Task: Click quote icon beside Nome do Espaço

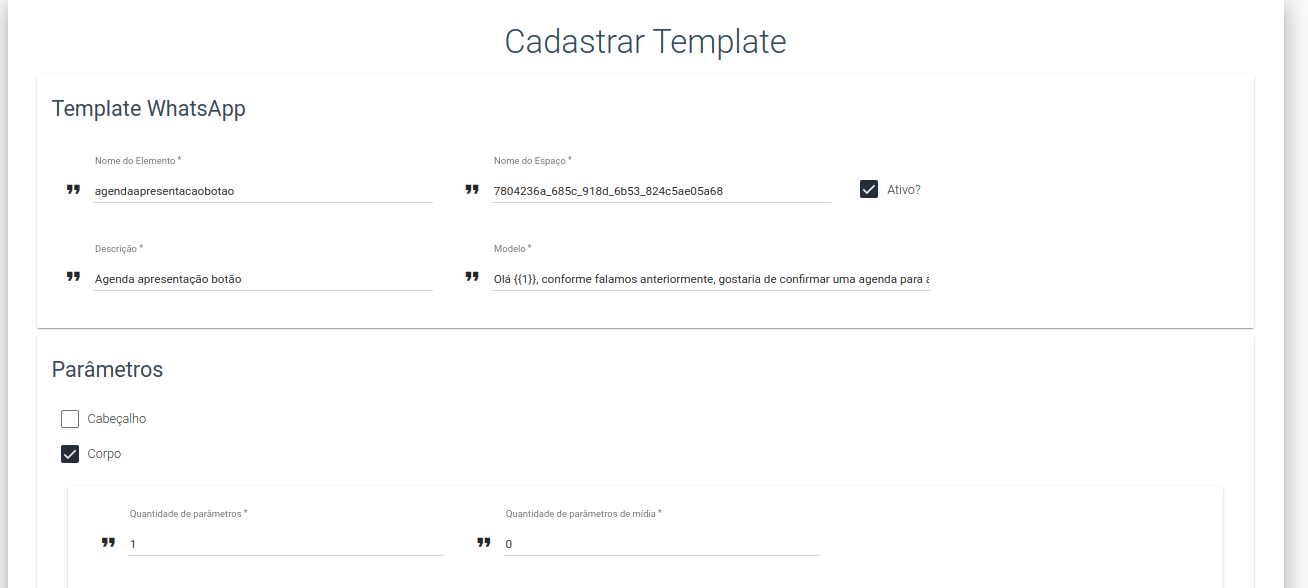Action: click(x=472, y=189)
